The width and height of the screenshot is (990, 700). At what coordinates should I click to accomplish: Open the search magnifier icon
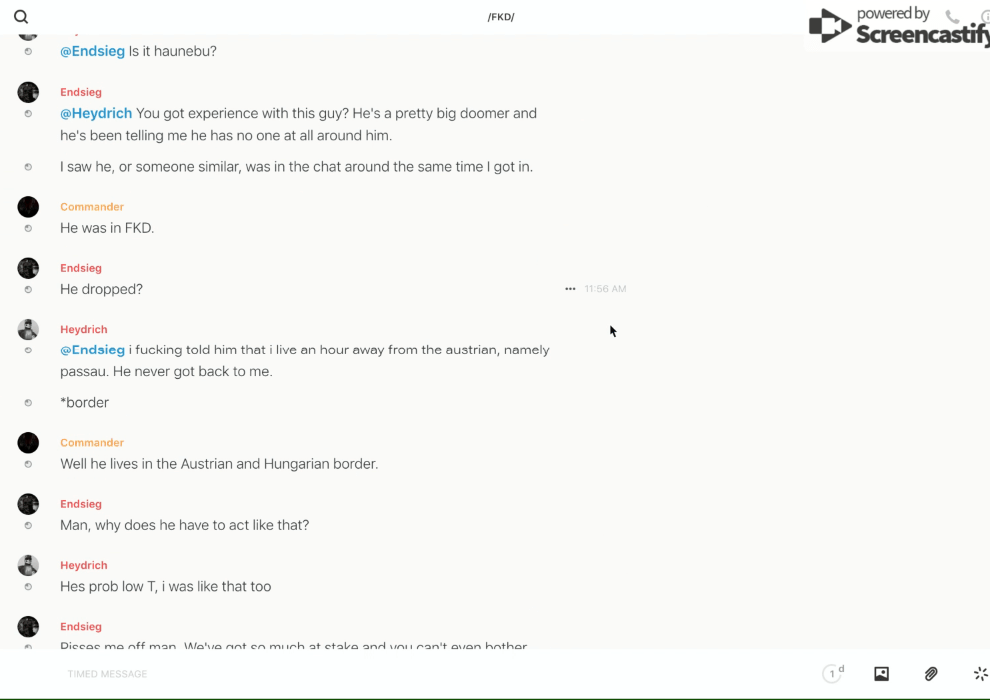(x=21, y=17)
